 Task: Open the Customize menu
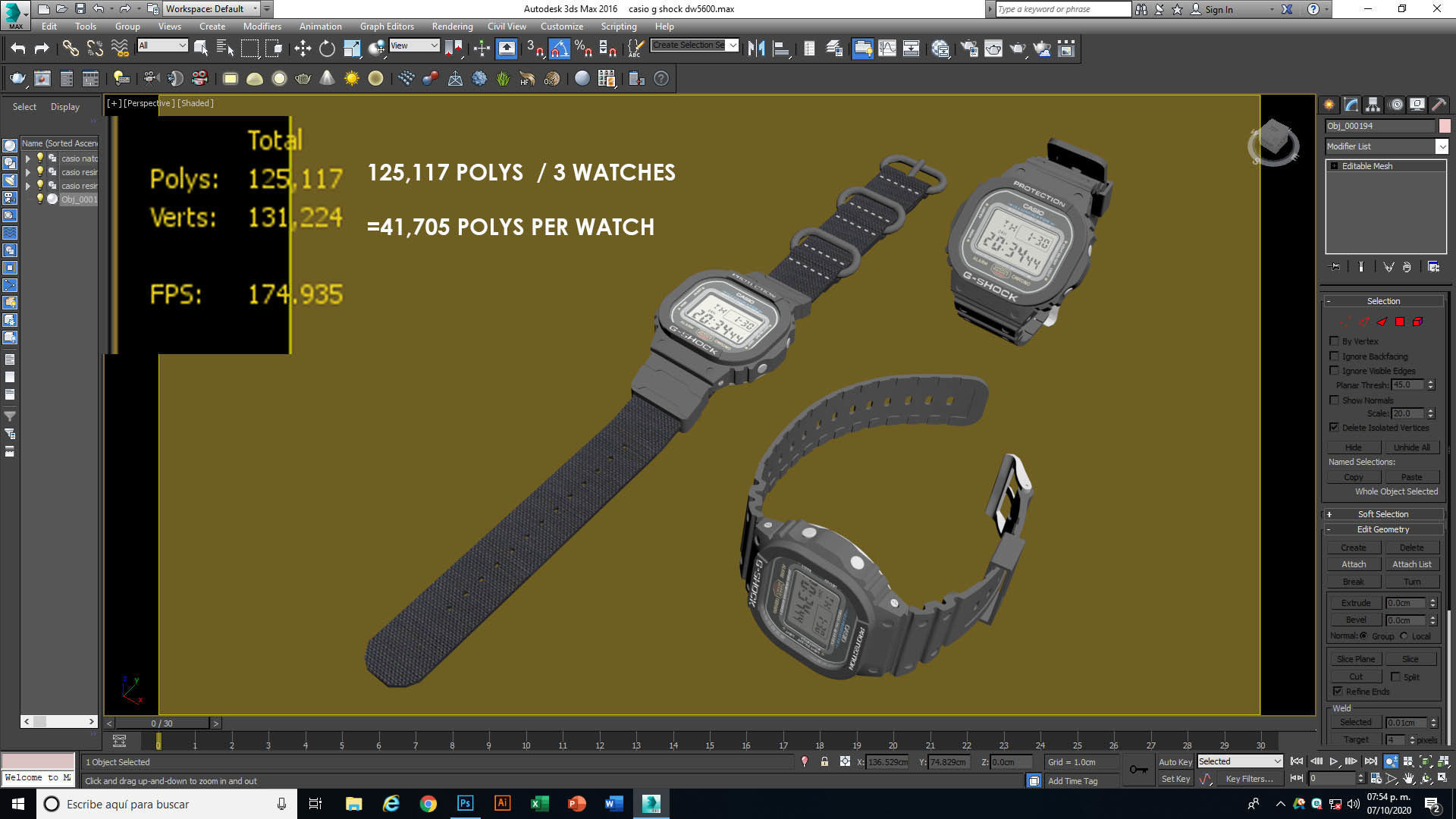(x=562, y=27)
